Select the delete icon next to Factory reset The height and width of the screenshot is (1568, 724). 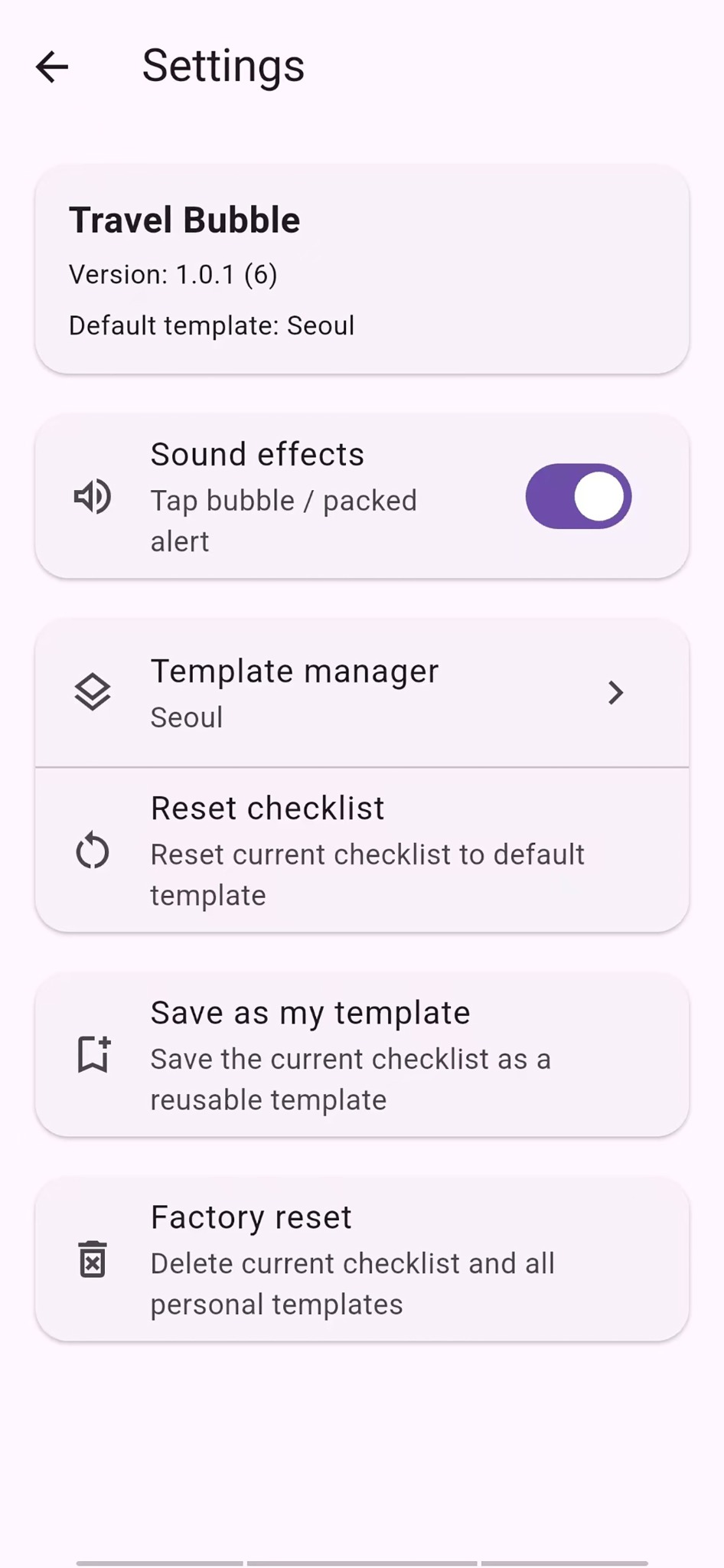click(x=92, y=1261)
